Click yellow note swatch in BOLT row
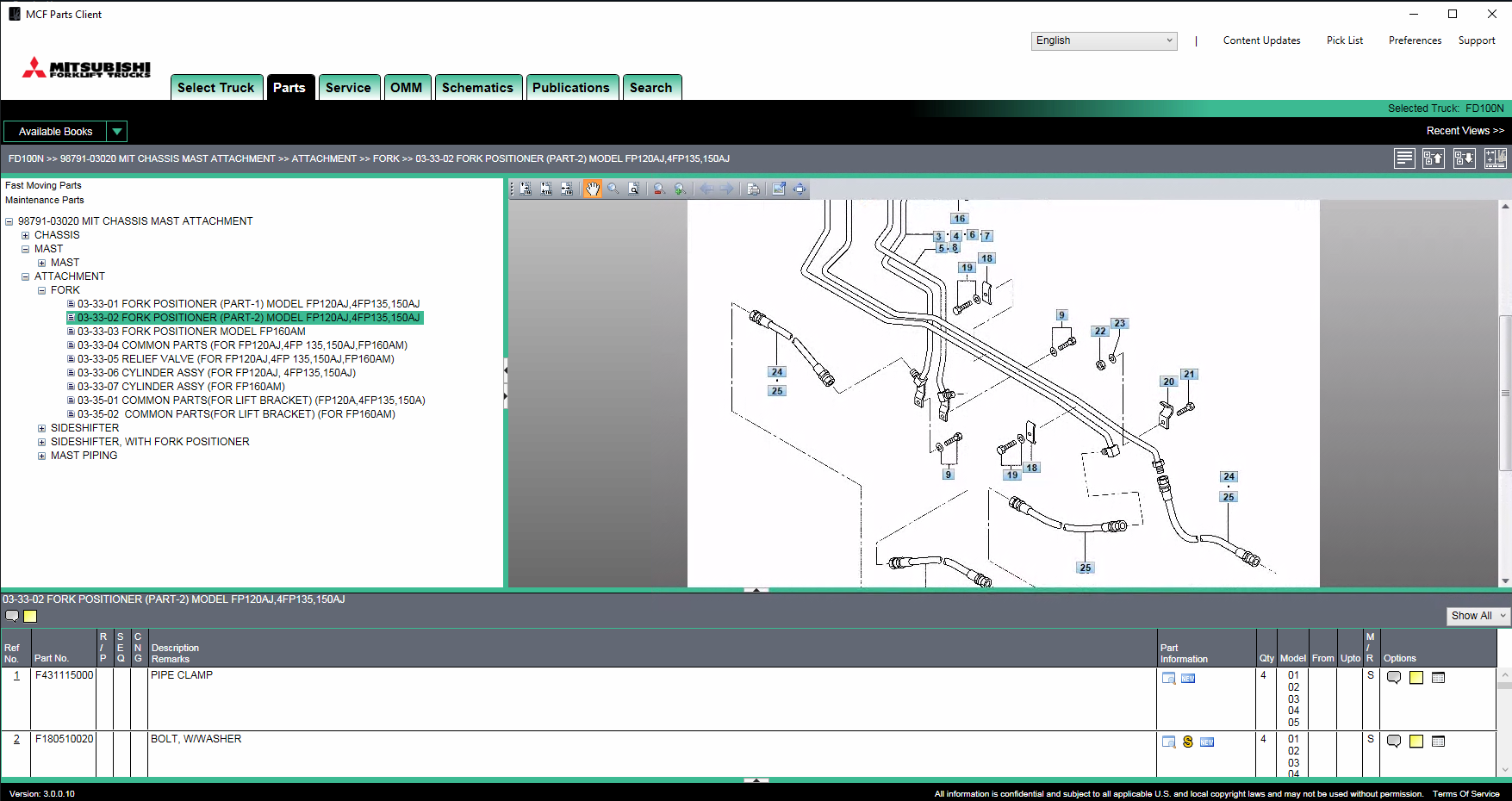Screen dimensions: 1512x801 (1416, 742)
